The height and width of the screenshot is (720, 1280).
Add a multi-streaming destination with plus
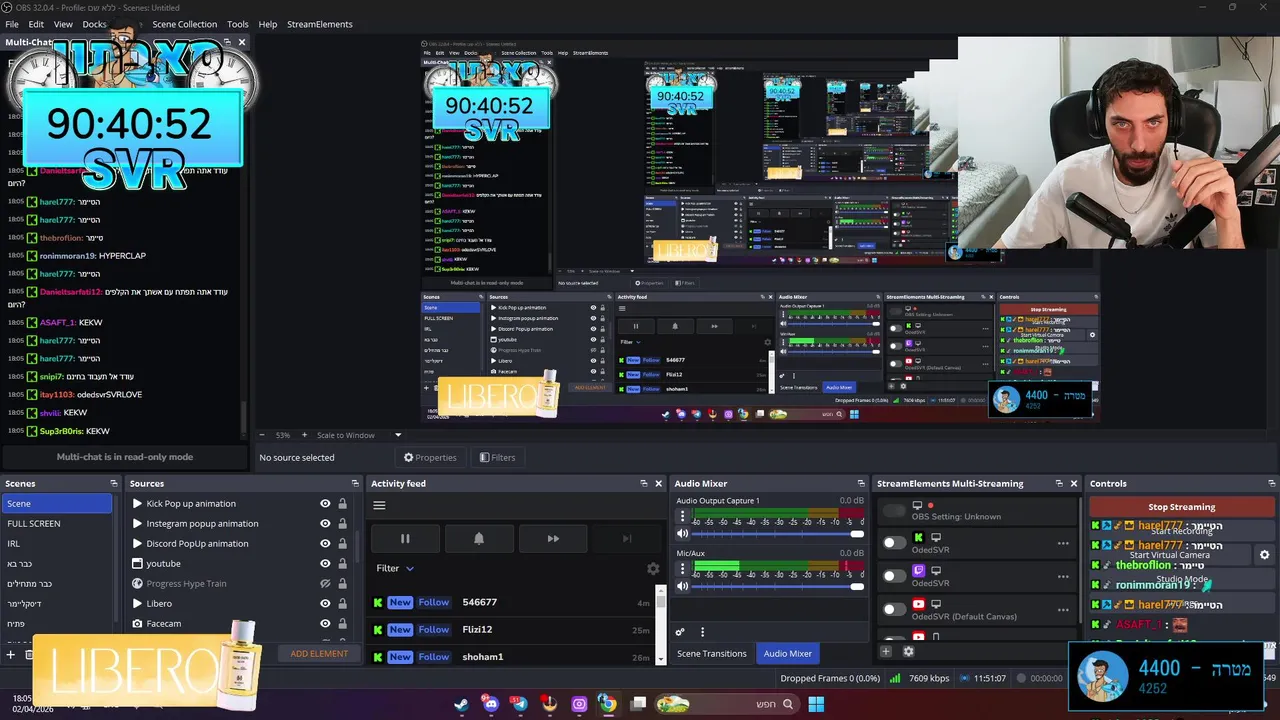click(885, 651)
